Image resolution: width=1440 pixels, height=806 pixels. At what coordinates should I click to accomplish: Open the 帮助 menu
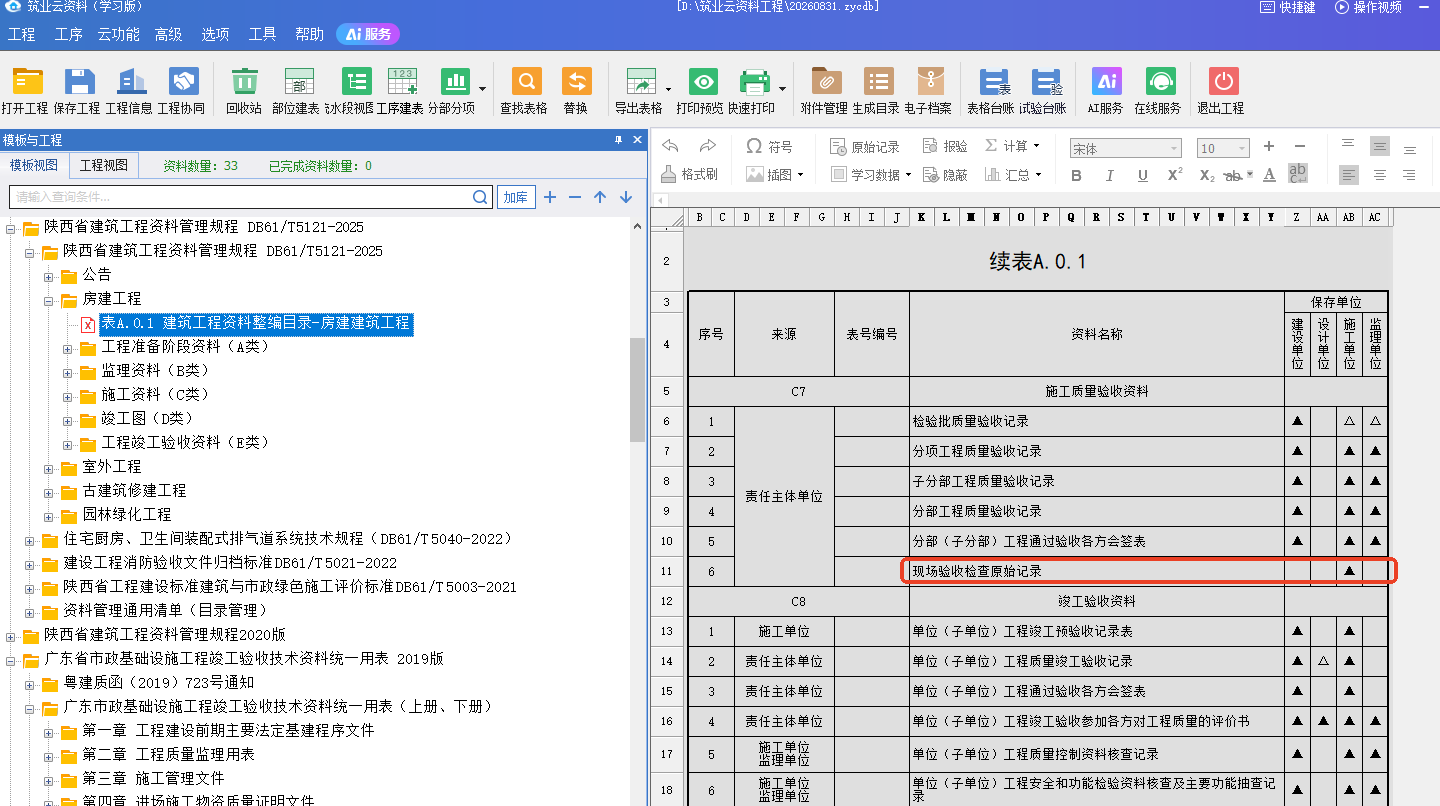[309, 34]
